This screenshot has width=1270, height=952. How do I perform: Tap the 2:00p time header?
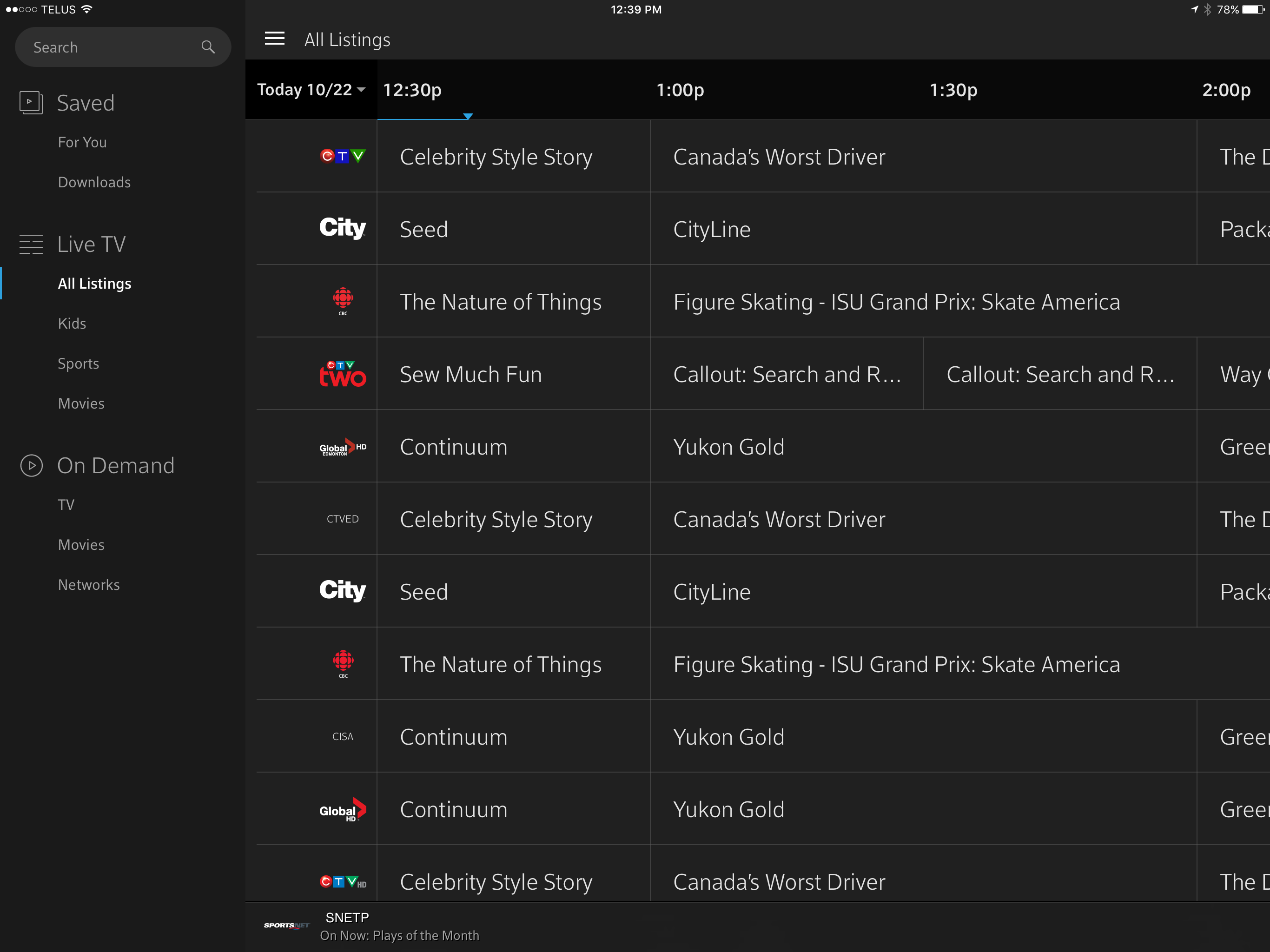pos(1226,90)
